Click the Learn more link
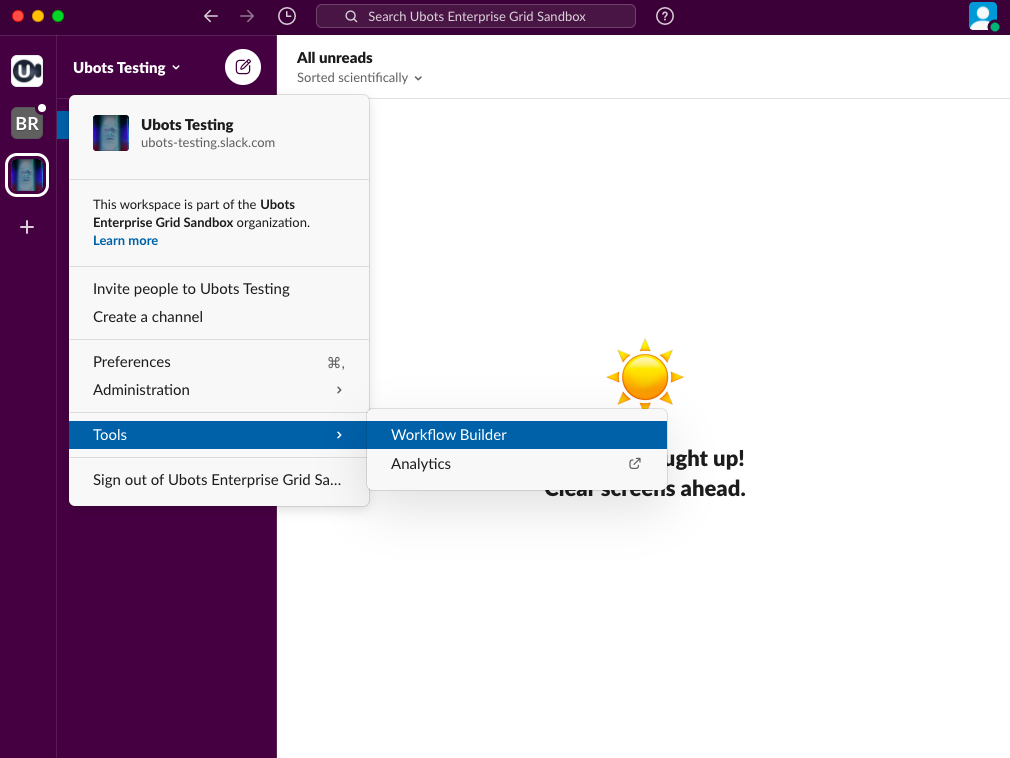 click(x=125, y=240)
